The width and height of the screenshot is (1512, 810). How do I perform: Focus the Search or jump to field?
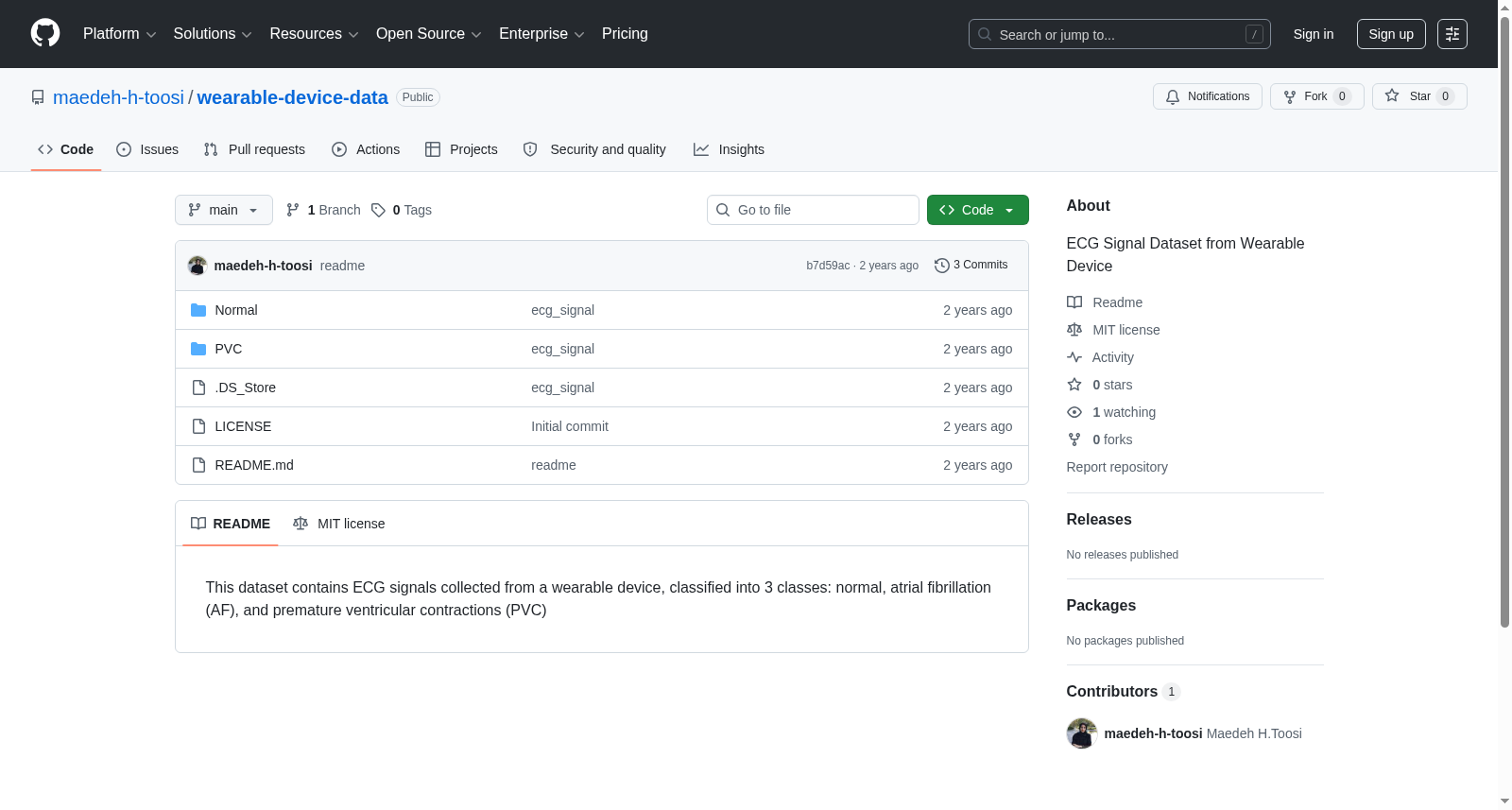(1120, 34)
